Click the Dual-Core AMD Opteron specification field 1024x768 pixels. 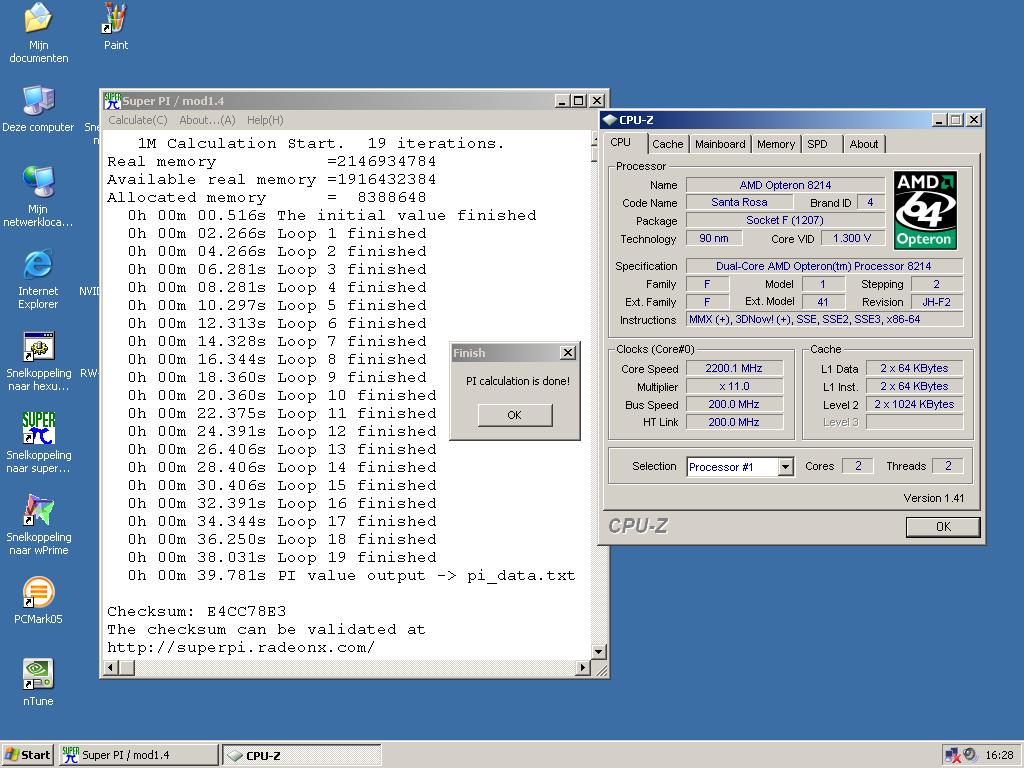(x=824, y=266)
